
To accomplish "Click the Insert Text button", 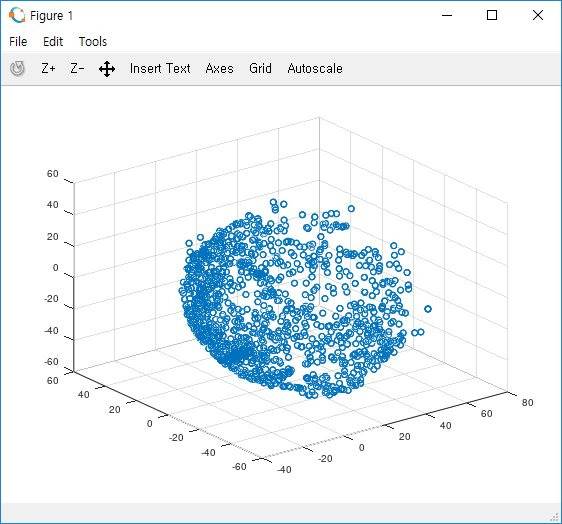I will pyautogui.click(x=160, y=68).
